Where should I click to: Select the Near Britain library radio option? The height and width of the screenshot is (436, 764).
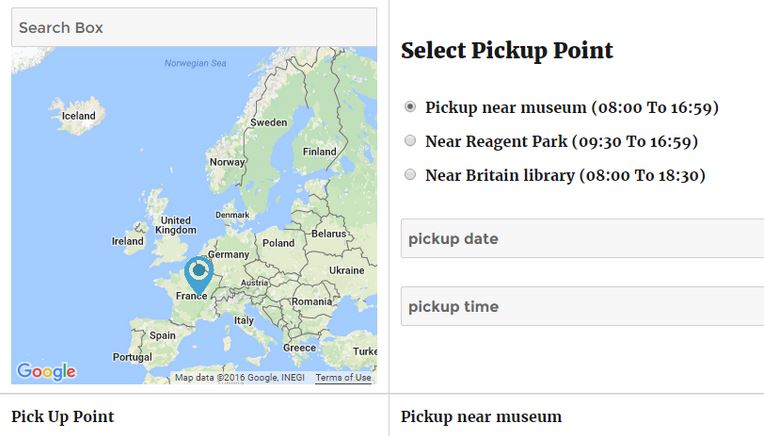410,174
